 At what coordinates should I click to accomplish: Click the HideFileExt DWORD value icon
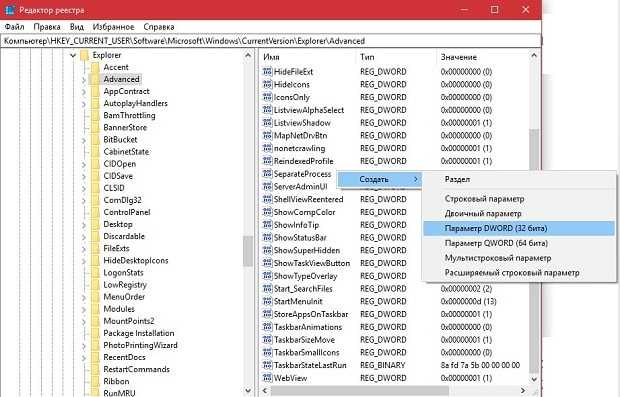[267, 72]
